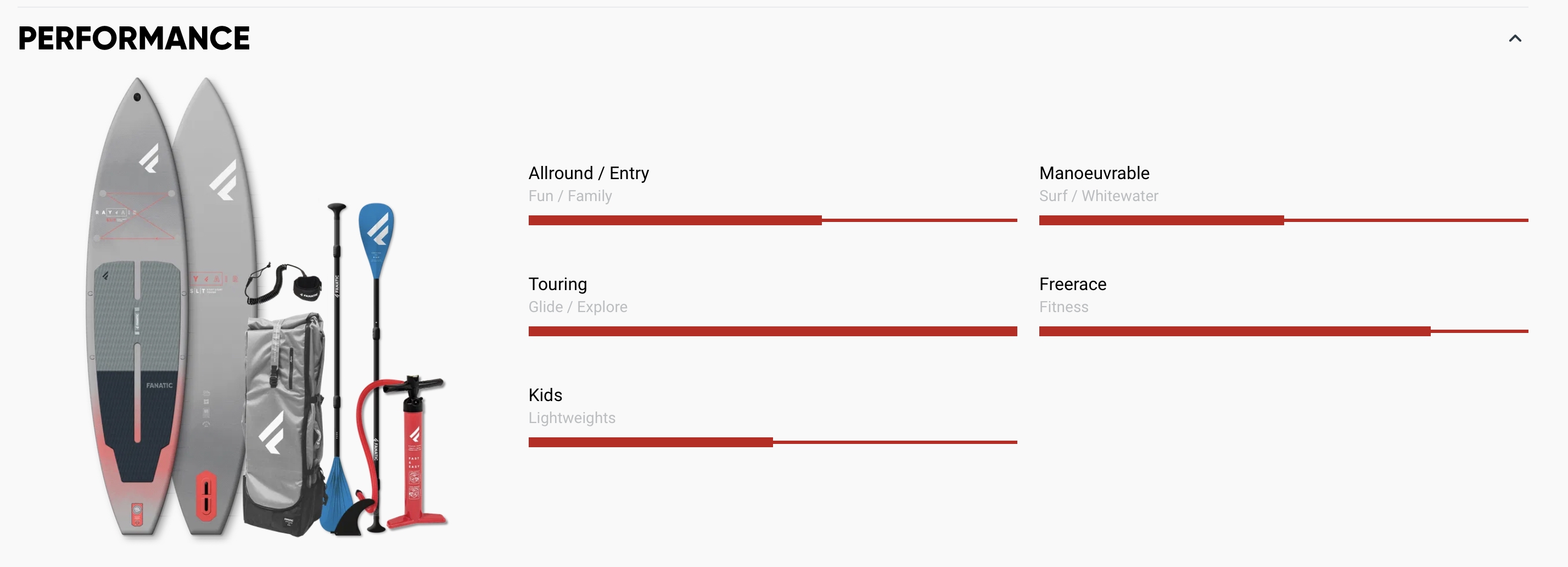Collapse the Performance section chevron
The image size is (1568, 567).
point(1515,38)
